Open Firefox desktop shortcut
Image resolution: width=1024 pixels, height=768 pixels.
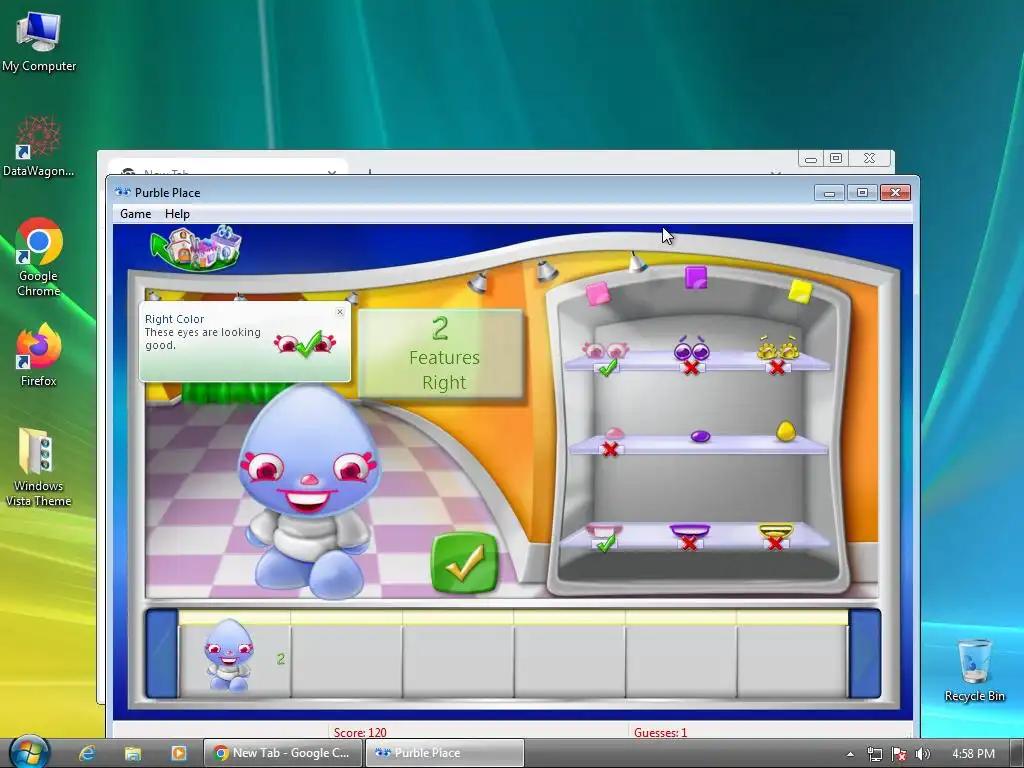pos(39,355)
